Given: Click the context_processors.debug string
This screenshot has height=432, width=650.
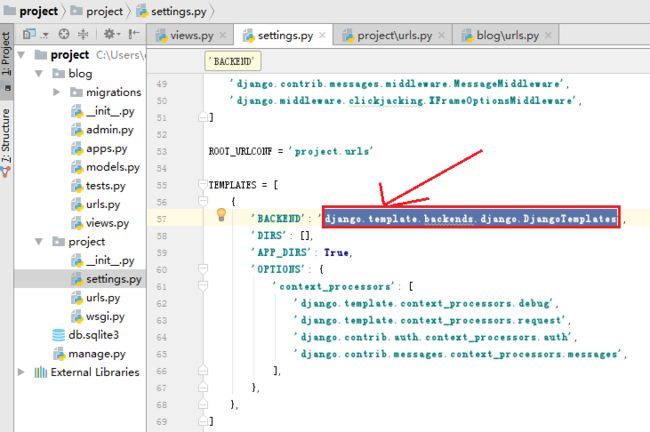Looking at the screenshot, I should pyautogui.click(x=425, y=303).
